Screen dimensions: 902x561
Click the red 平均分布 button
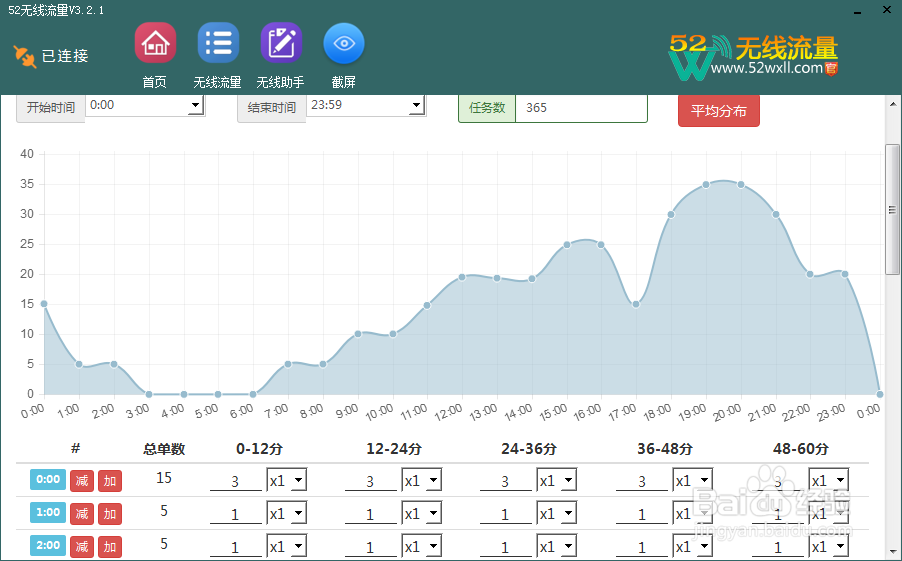(x=718, y=110)
